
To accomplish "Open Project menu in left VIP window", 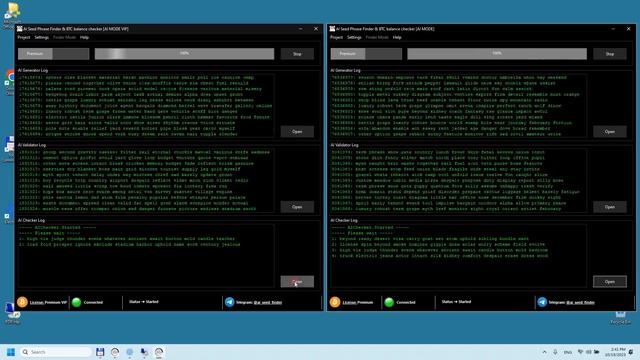I will 24,37.
